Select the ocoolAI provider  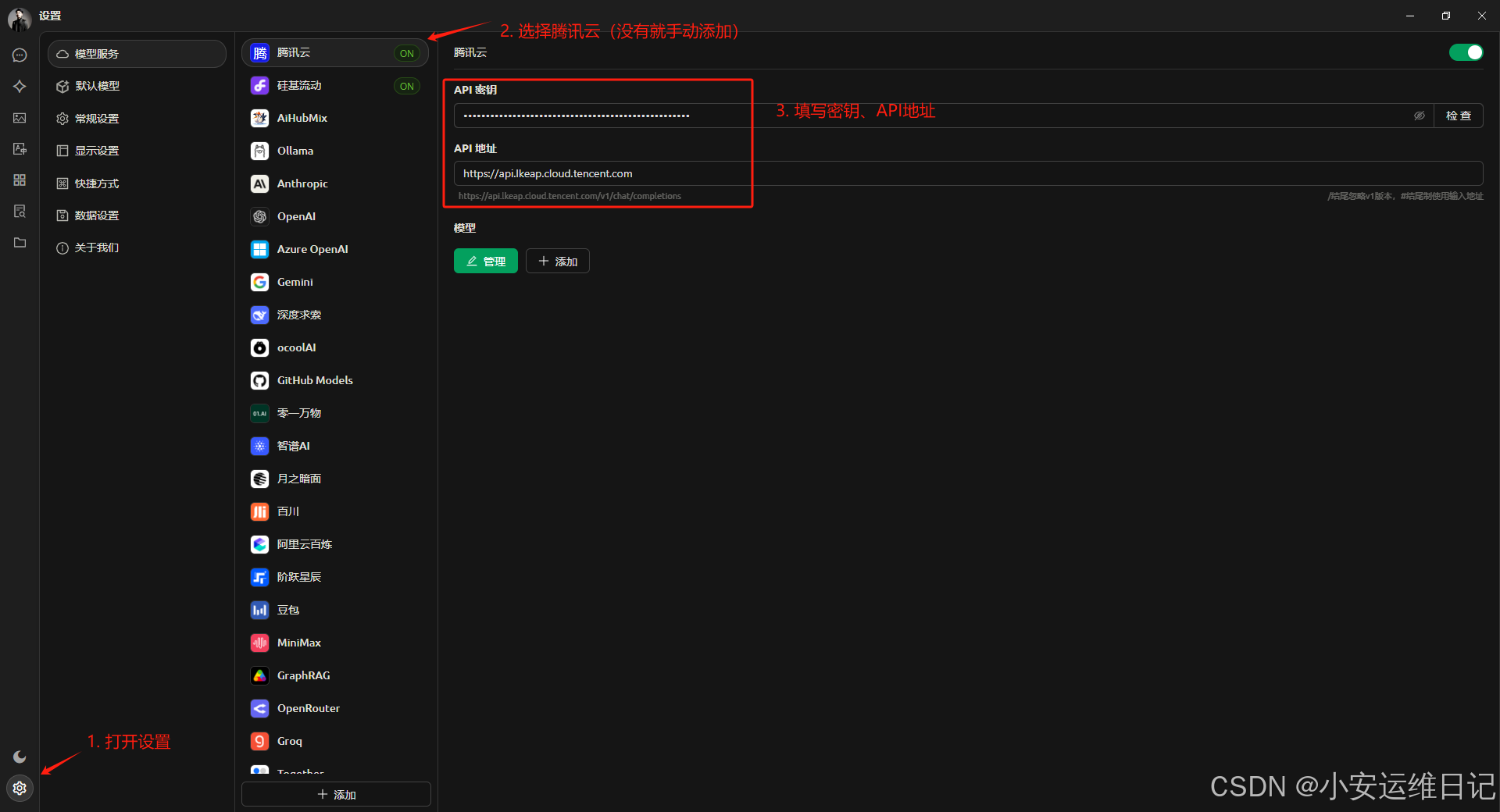click(334, 348)
